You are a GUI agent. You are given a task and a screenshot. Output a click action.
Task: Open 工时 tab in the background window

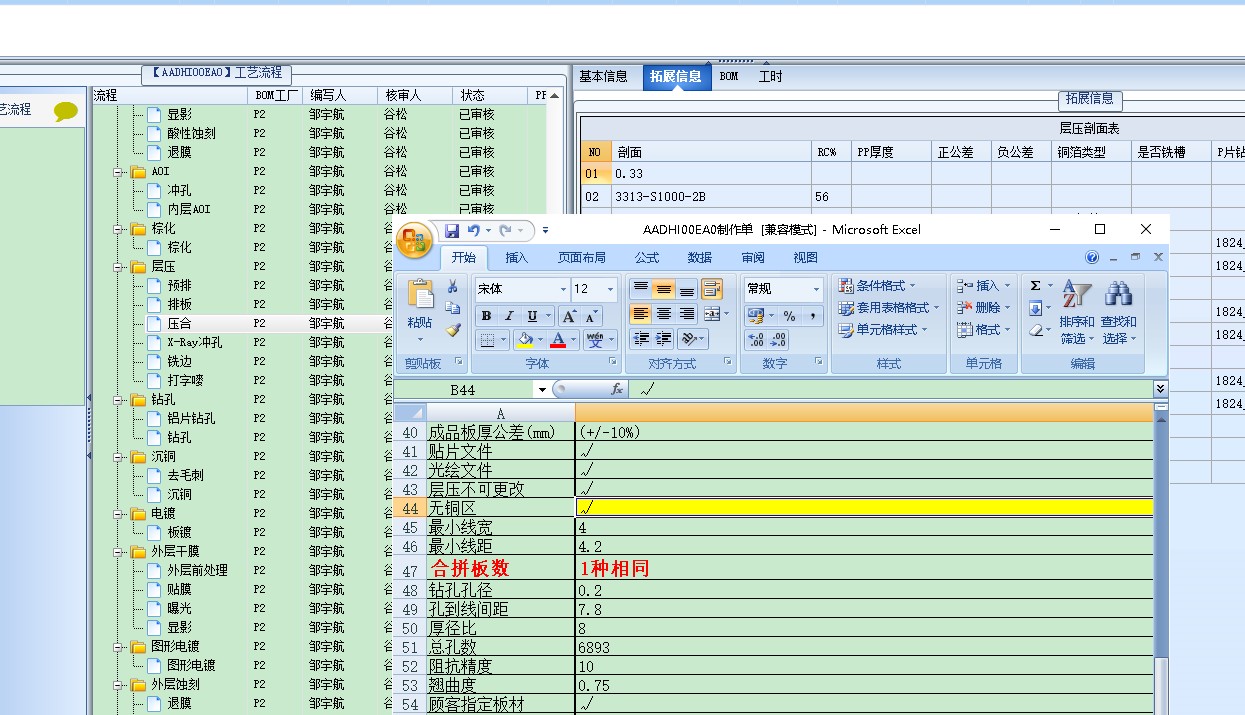pos(770,77)
